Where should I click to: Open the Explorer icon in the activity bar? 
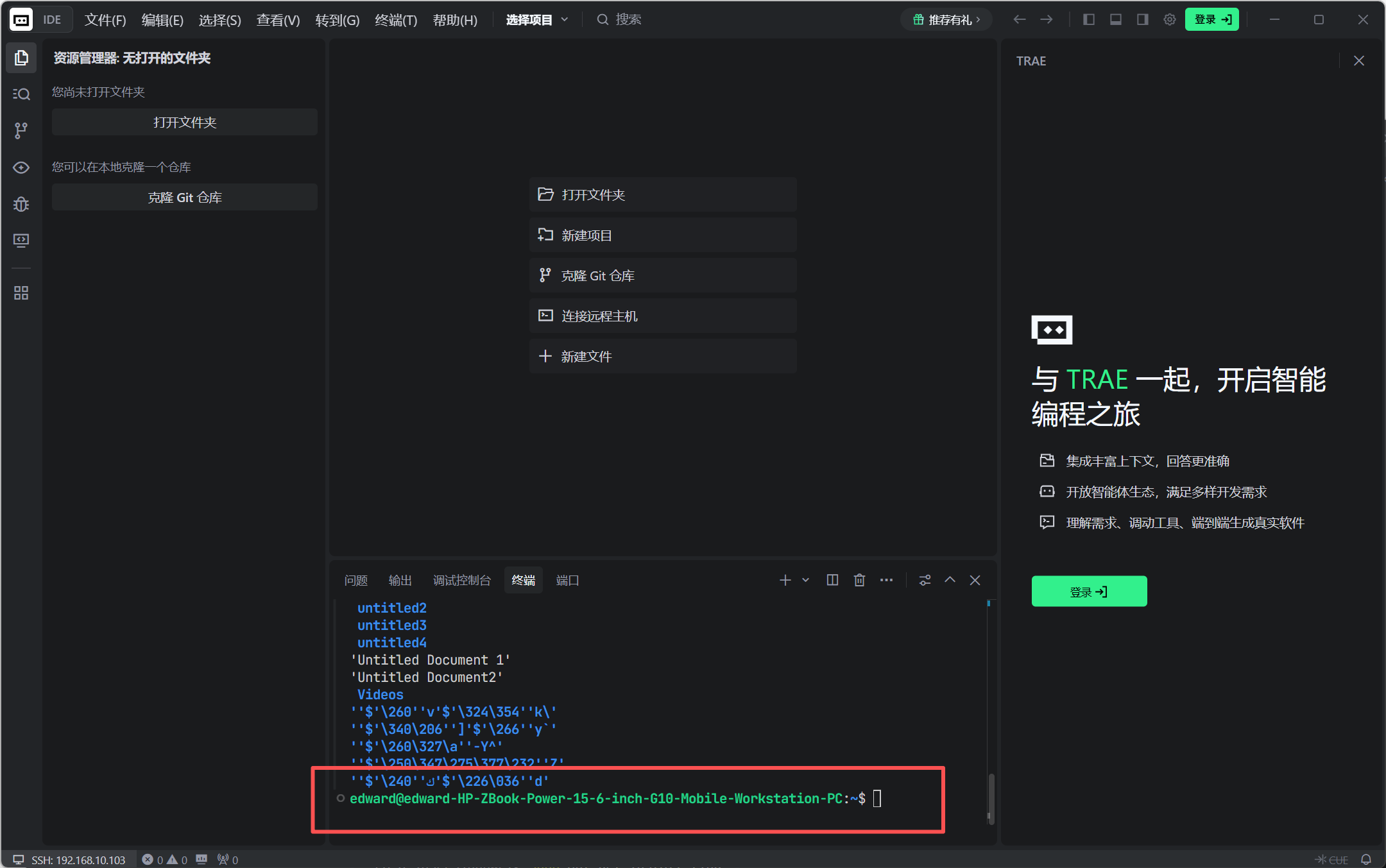coord(21,58)
